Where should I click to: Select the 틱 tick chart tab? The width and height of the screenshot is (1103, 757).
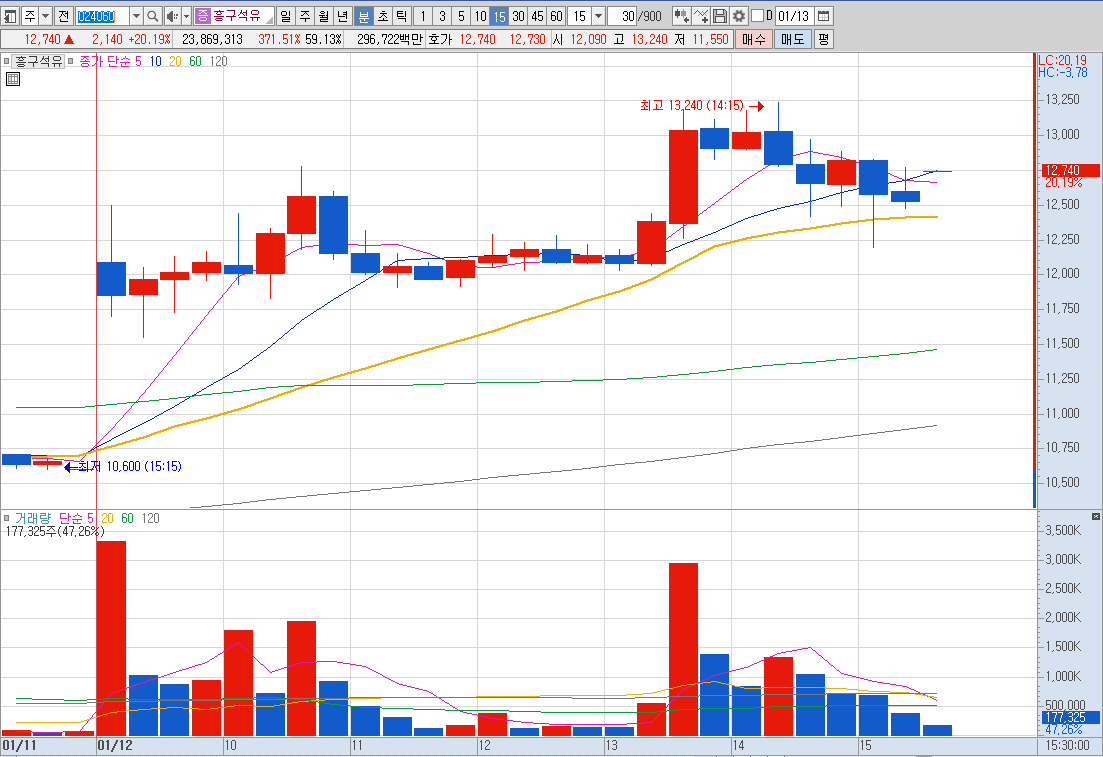(x=402, y=15)
